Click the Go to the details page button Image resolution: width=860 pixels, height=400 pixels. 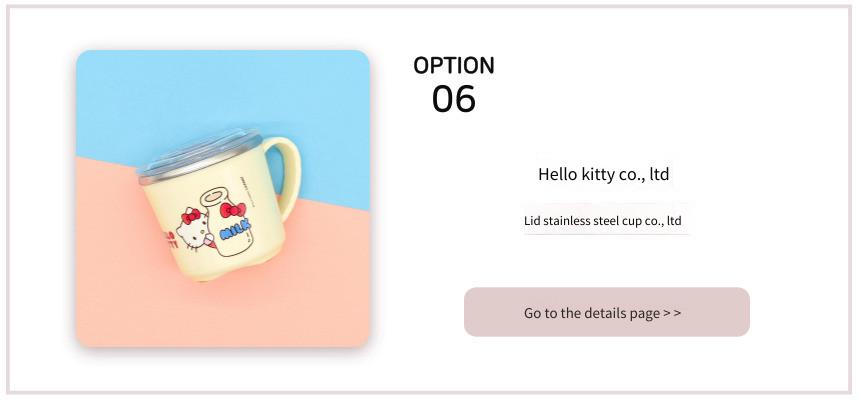tap(607, 312)
